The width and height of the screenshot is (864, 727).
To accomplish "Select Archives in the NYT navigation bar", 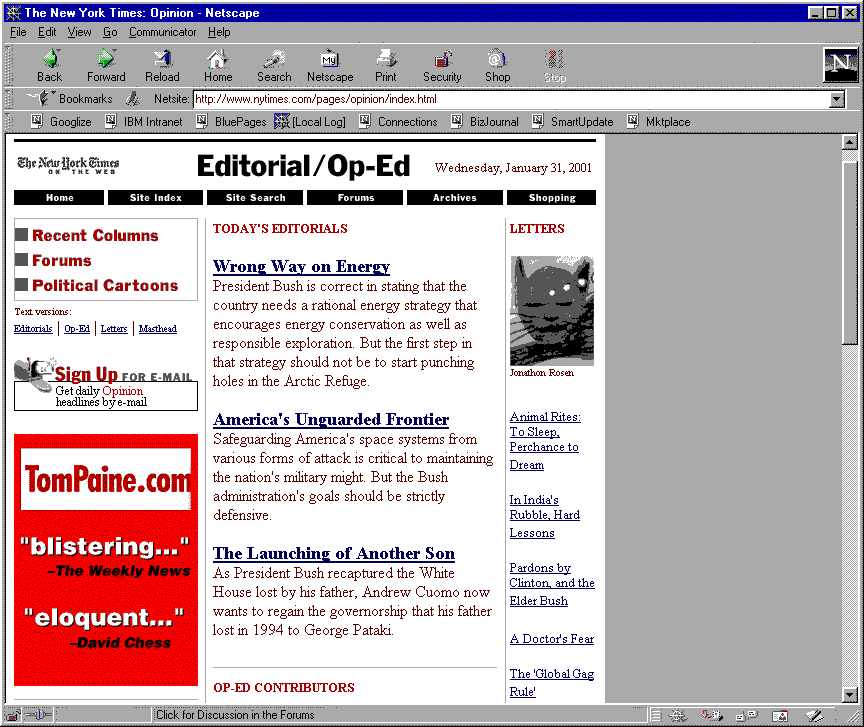I will pos(455,197).
